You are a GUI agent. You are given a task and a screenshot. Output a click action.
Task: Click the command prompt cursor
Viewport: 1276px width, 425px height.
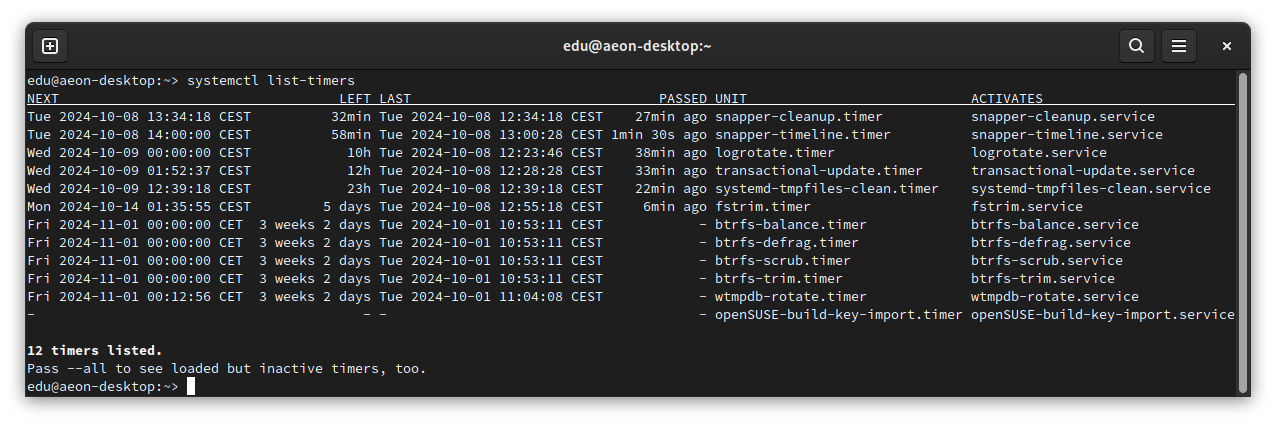[191, 387]
